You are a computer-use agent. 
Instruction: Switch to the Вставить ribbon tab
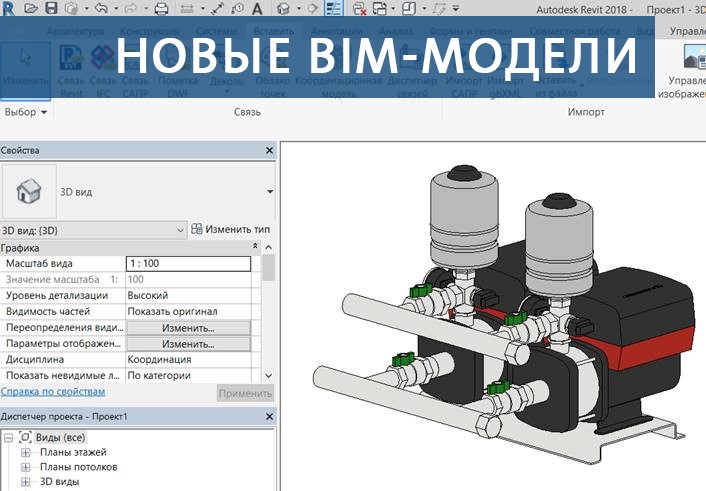[274, 31]
